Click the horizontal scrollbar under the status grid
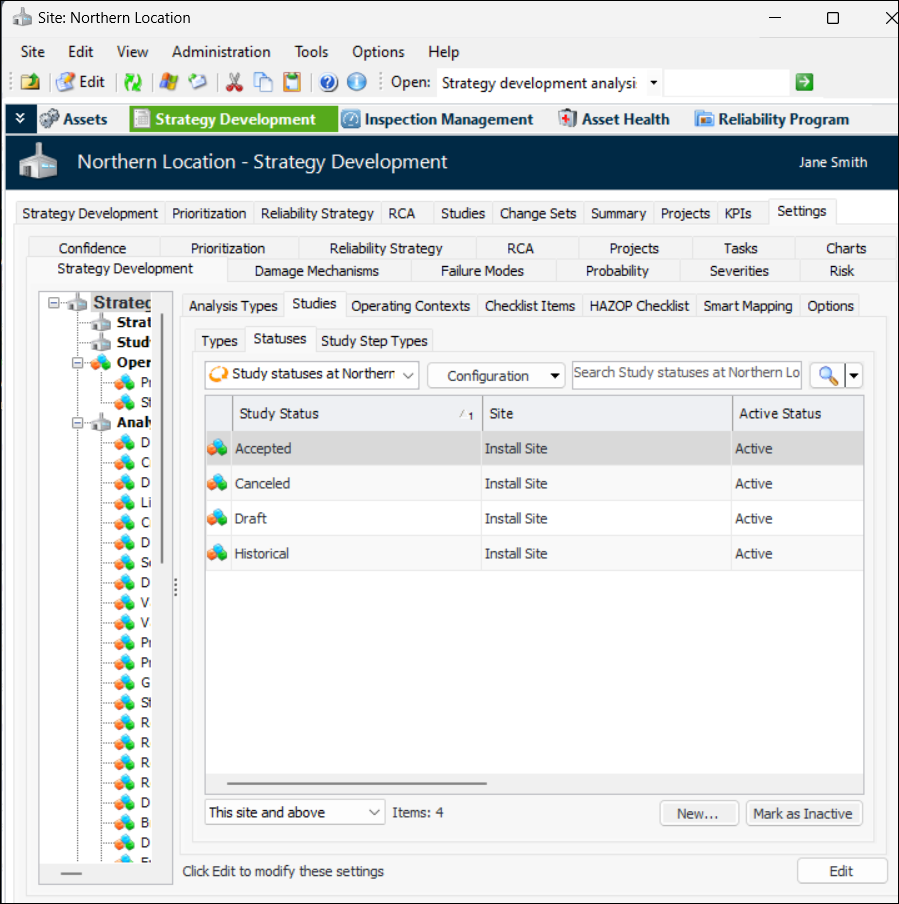 (356, 784)
